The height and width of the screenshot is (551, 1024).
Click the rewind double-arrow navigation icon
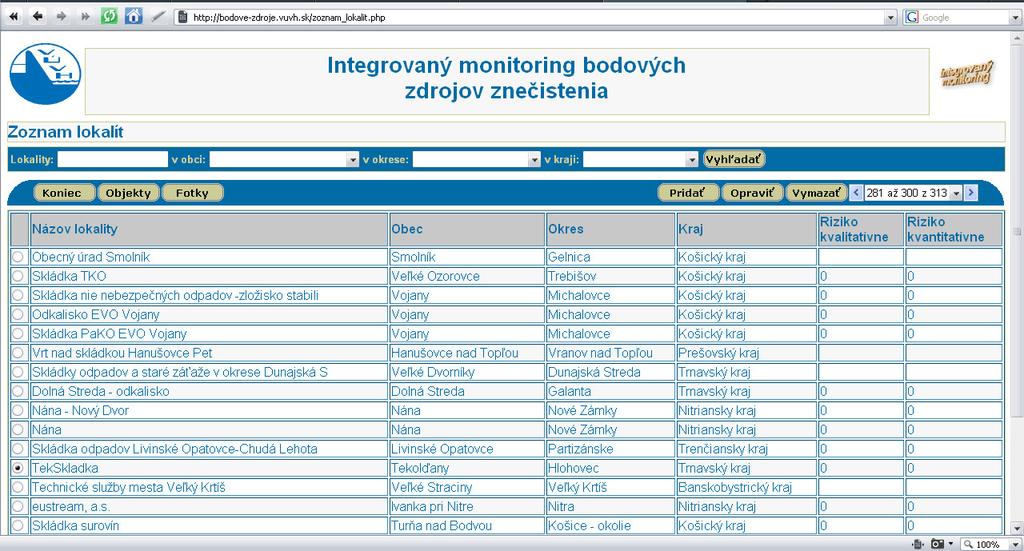pyautogui.click(x=13, y=17)
